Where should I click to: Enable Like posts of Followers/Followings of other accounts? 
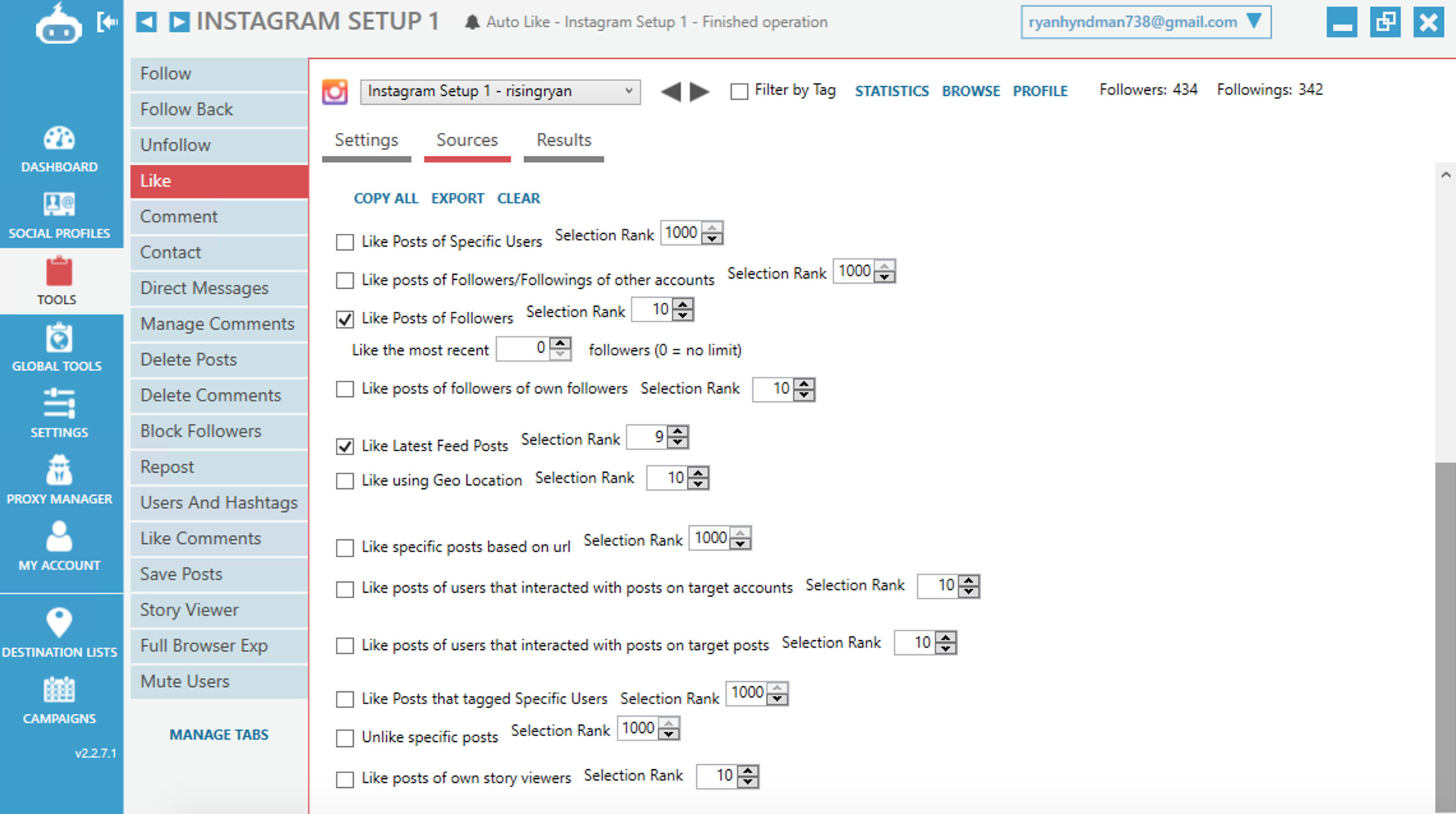345,280
